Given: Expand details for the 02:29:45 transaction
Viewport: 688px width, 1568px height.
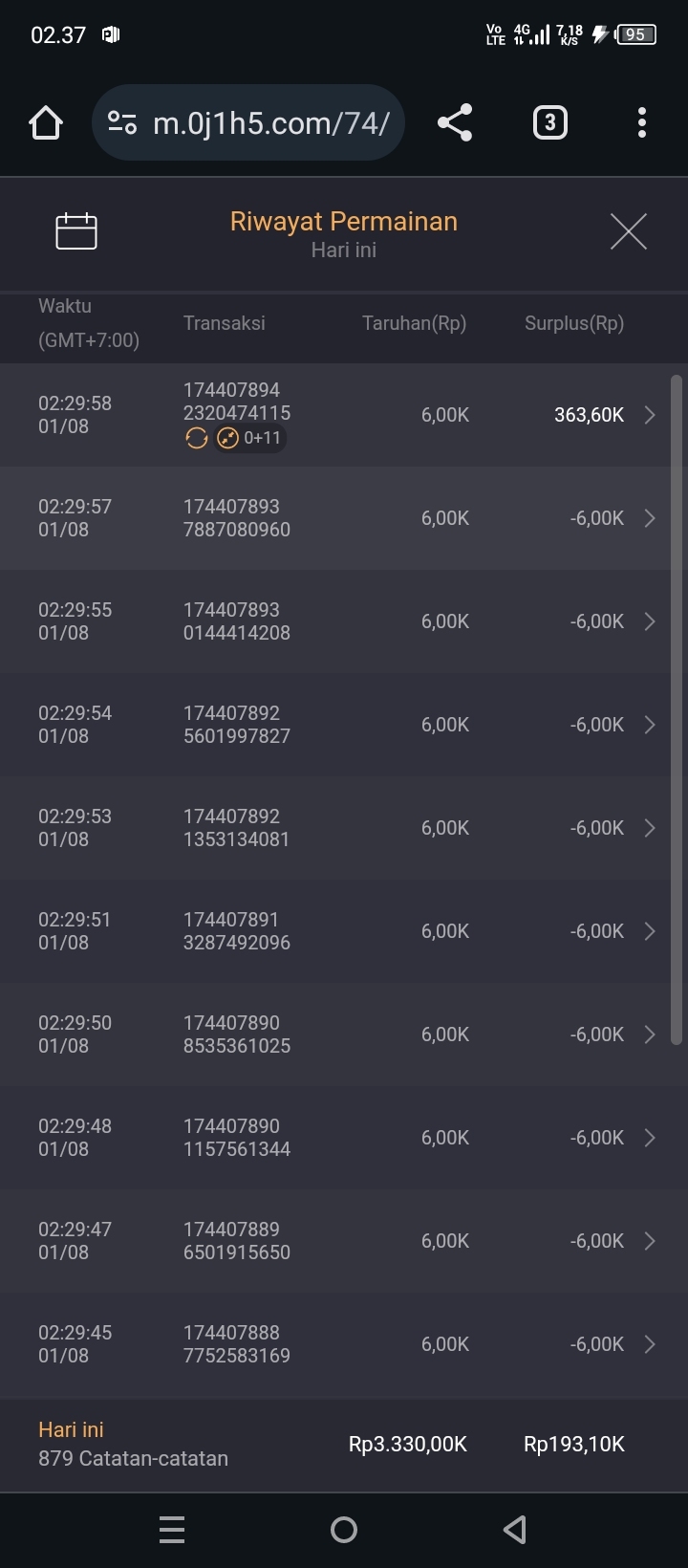Looking at the screenshot, I should (x=650, y=1344).
